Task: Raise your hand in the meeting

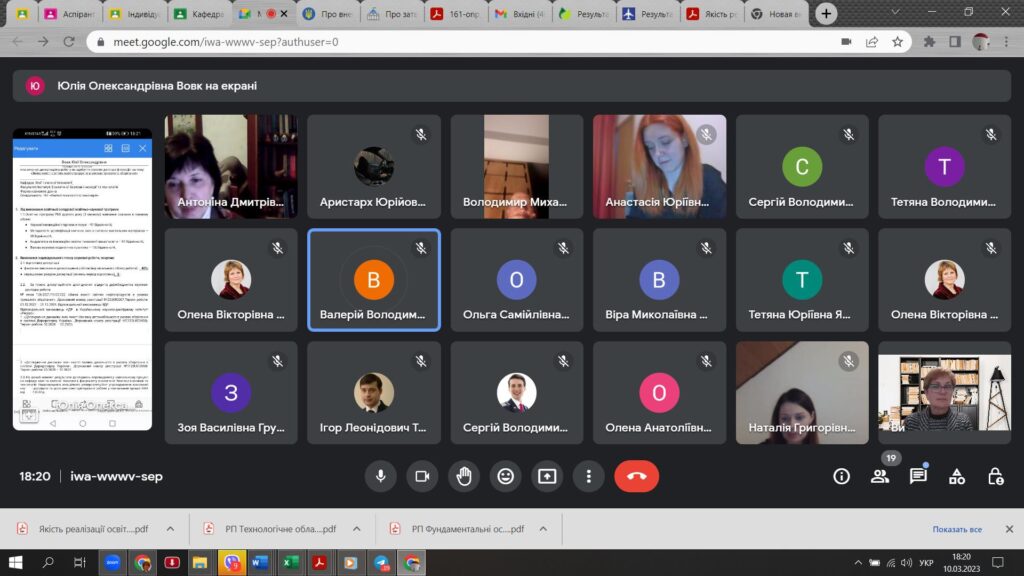Action: tap(464, 476)
